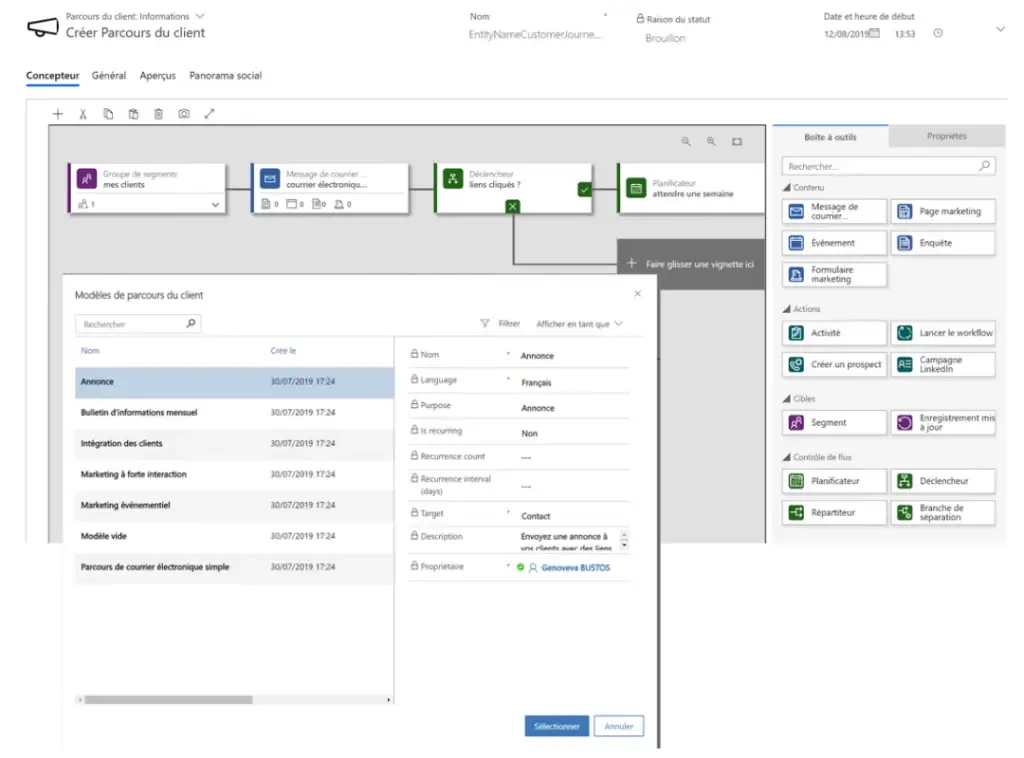
Task: Select the Déclencheur tile icon on canvas
Action: point(453,178)
